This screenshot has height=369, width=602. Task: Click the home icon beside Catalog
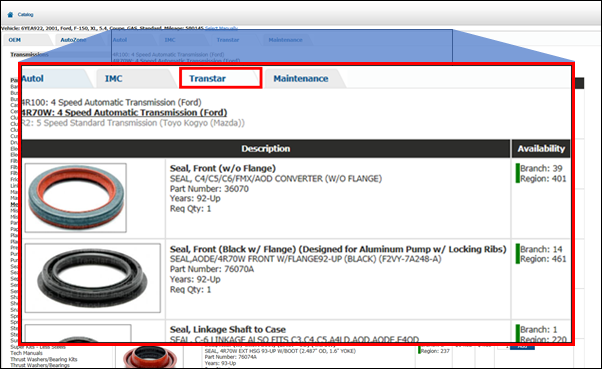point(10,15)
